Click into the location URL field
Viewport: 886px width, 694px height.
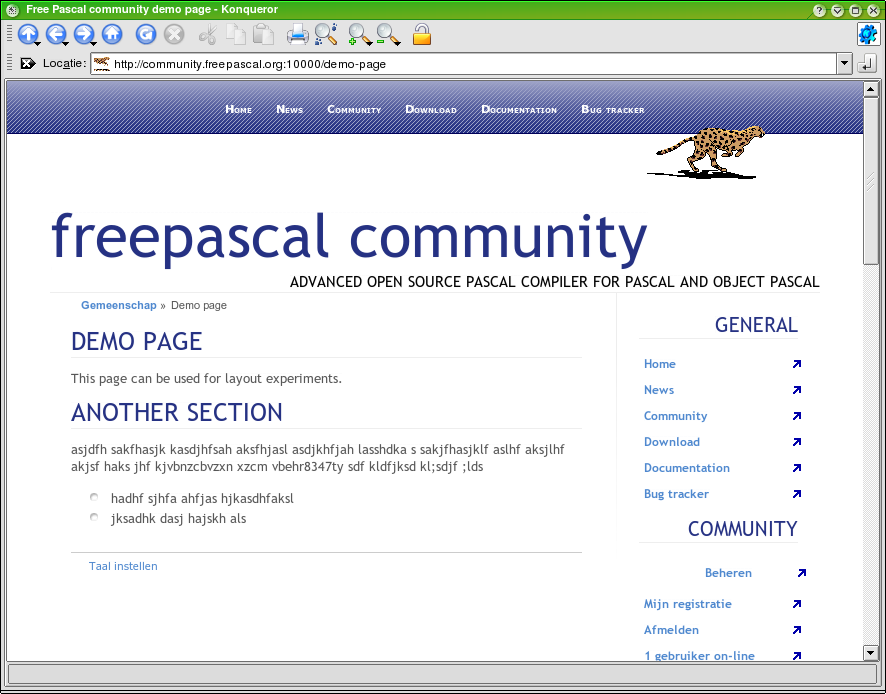[x=470, y=64]
